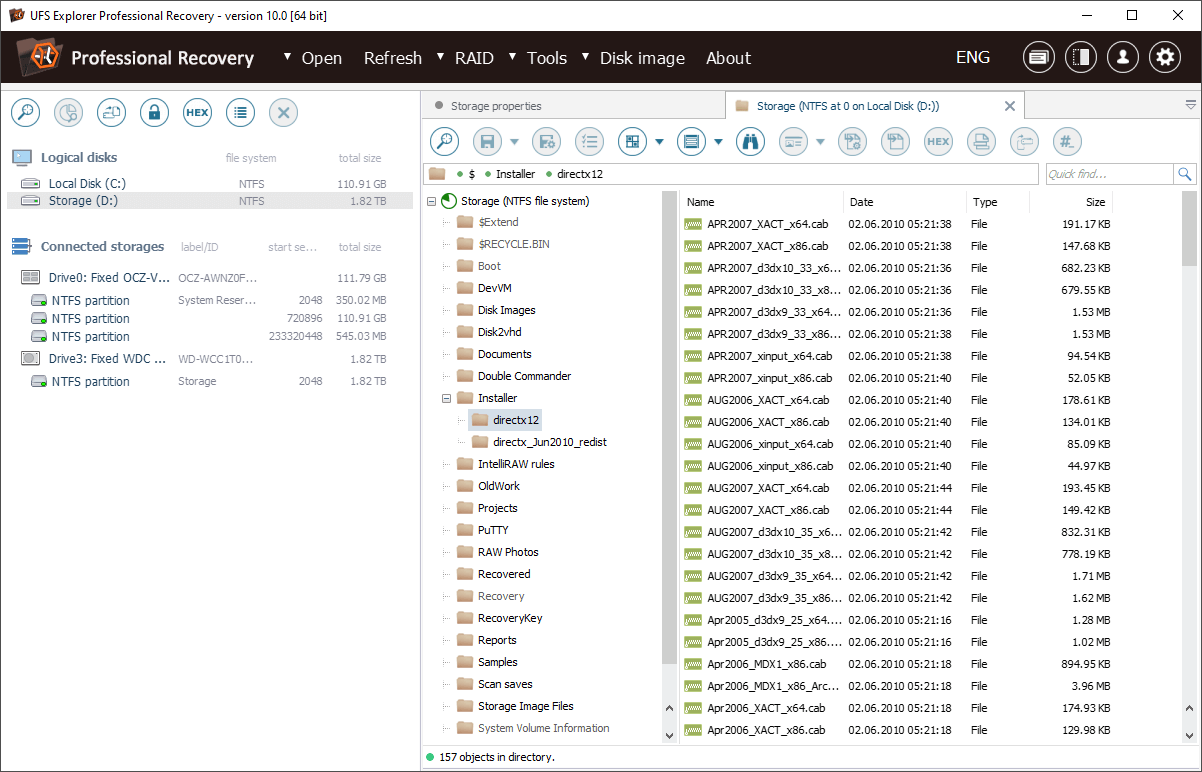Click the checklist icon in file toolbar
Image resolution: width=1202 pixels, height=772 pixels.
[x=589, y=142]
